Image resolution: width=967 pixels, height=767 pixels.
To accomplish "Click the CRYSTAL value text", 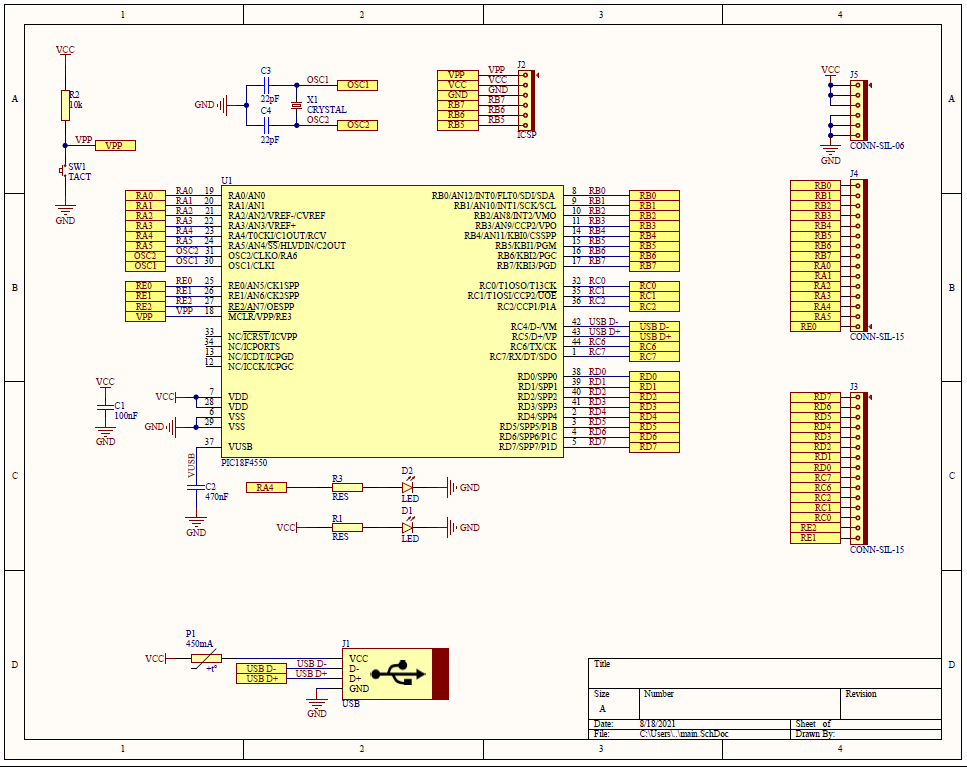I will (x=326, y=110).
